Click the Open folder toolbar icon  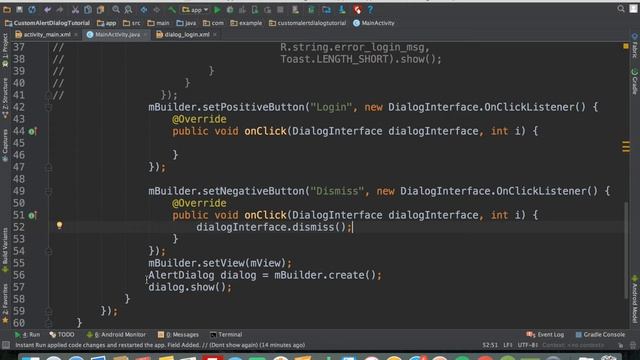click(7, 9)
